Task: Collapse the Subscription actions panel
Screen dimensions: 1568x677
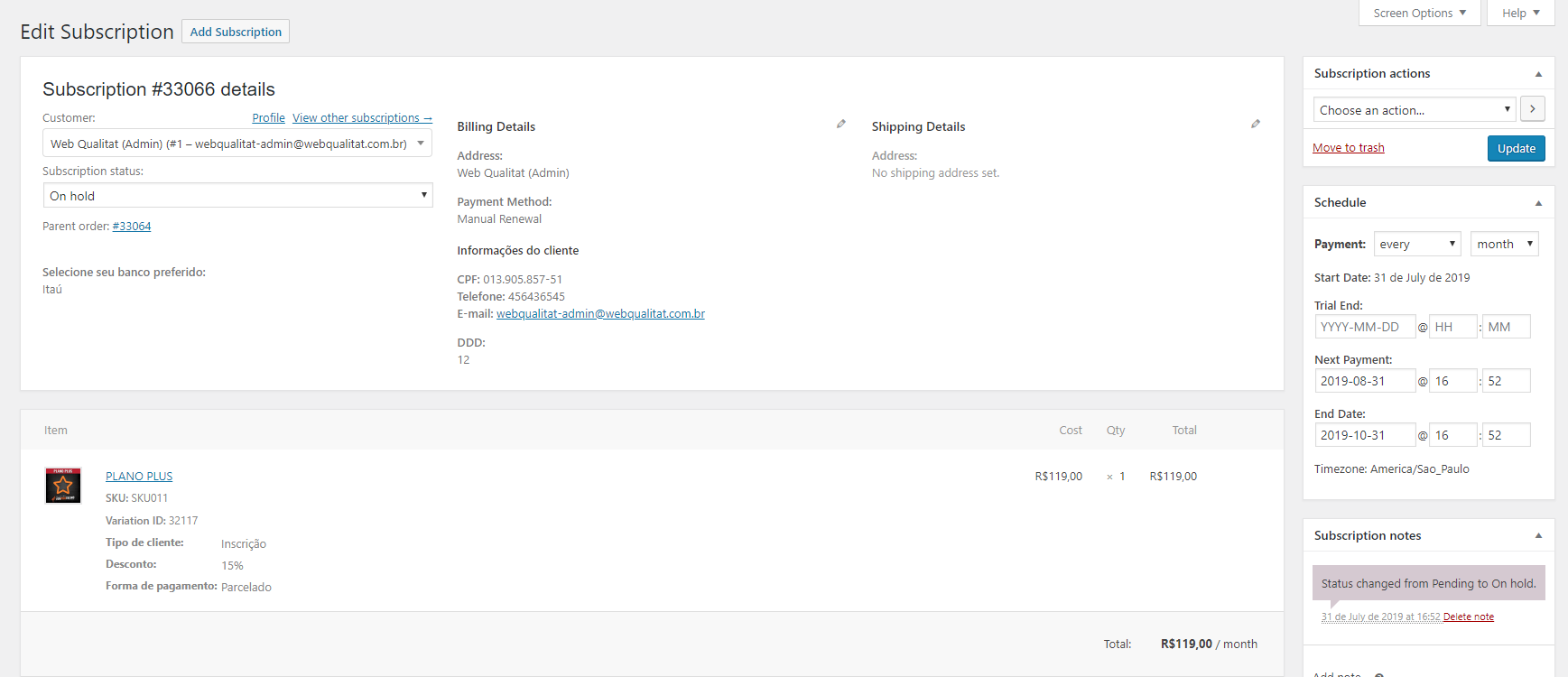Action: point(1538,74)
